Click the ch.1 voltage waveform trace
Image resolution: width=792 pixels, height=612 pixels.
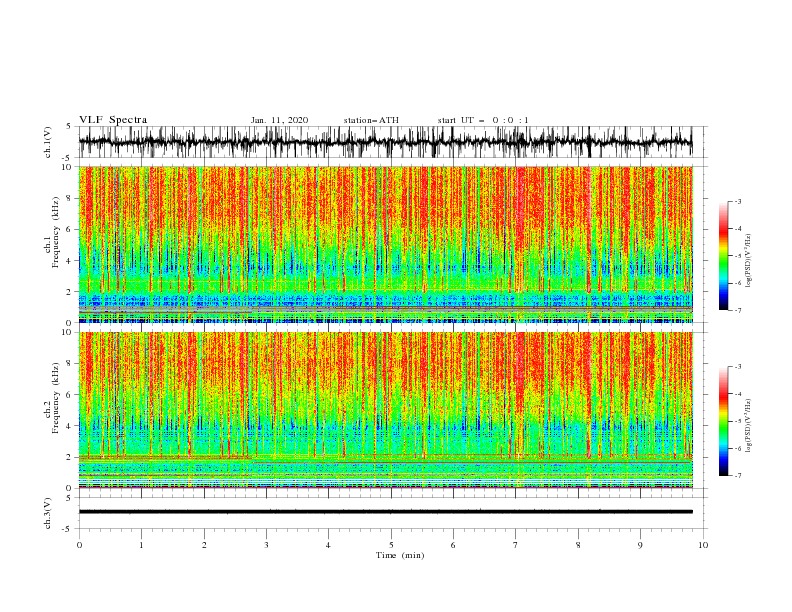385,142
